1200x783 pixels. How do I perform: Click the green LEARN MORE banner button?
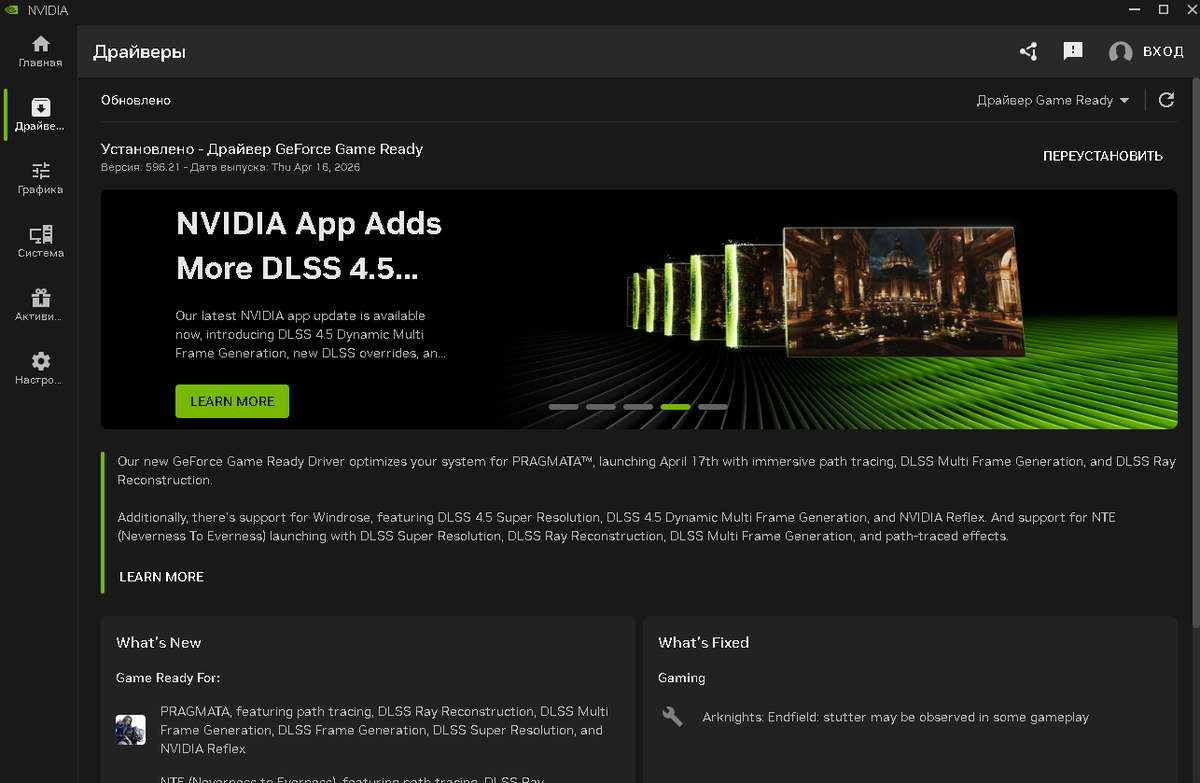point(232,401)
